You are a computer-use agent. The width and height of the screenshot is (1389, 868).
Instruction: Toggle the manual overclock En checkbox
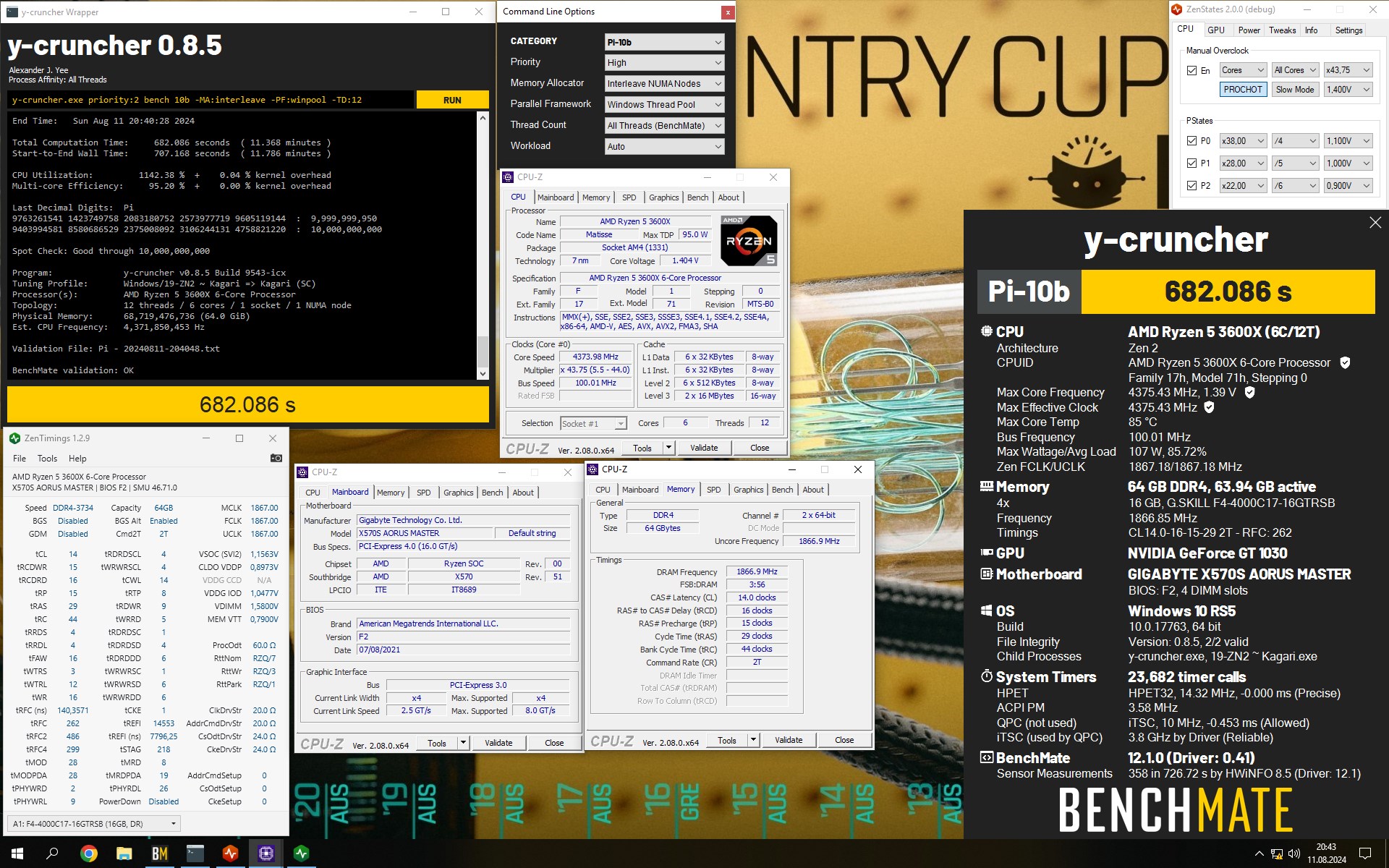(1192, 70)
